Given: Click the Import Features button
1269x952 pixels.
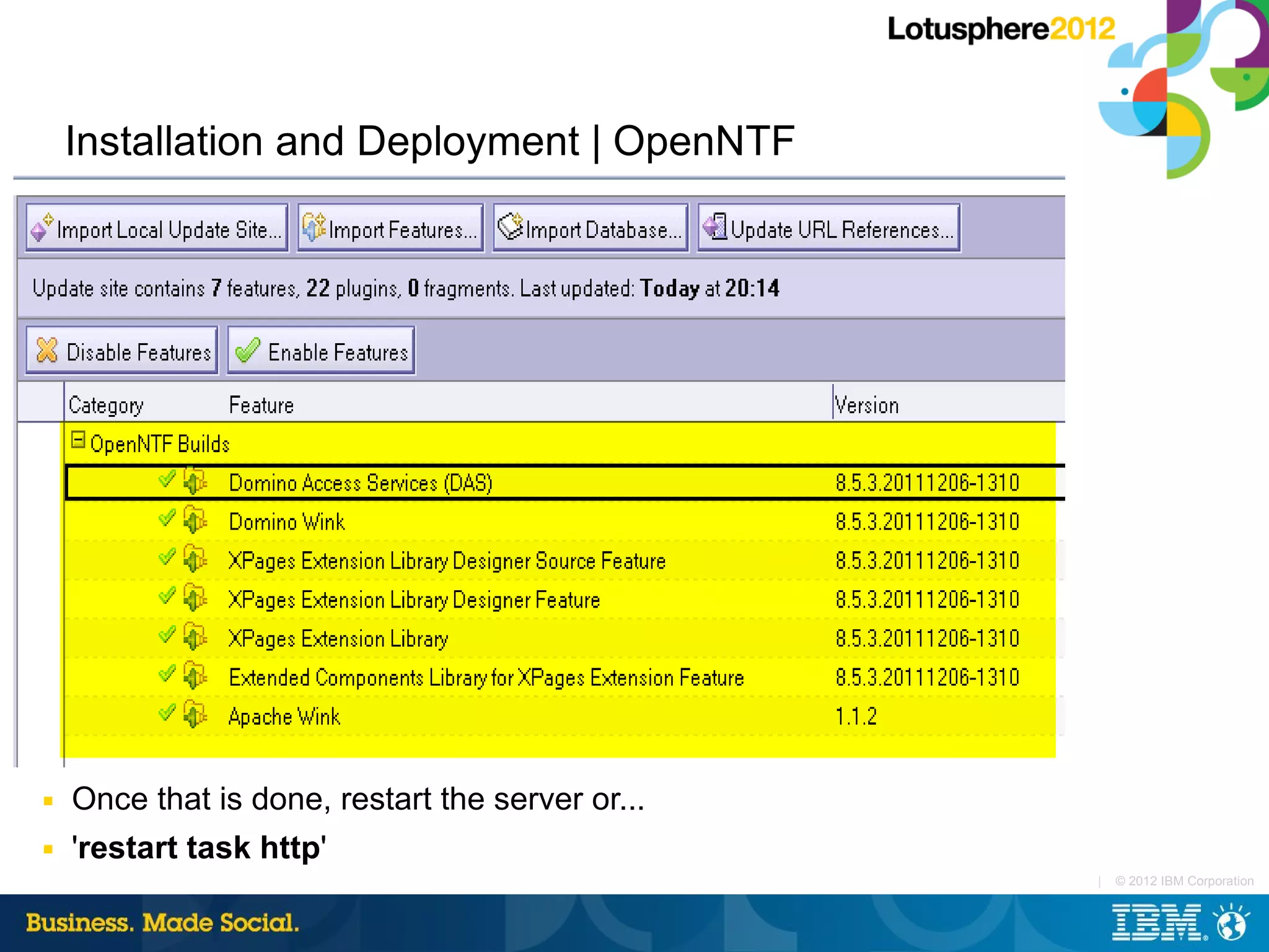Looking at the screenshot, I should [390, 228].
